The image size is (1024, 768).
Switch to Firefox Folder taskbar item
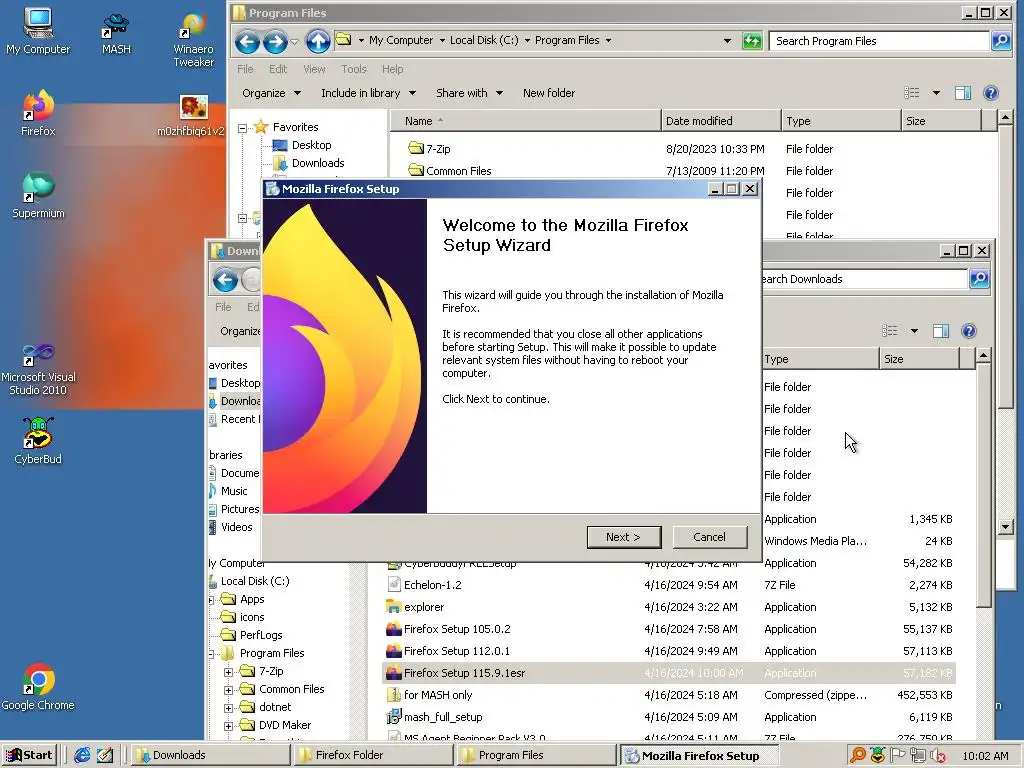373,755
